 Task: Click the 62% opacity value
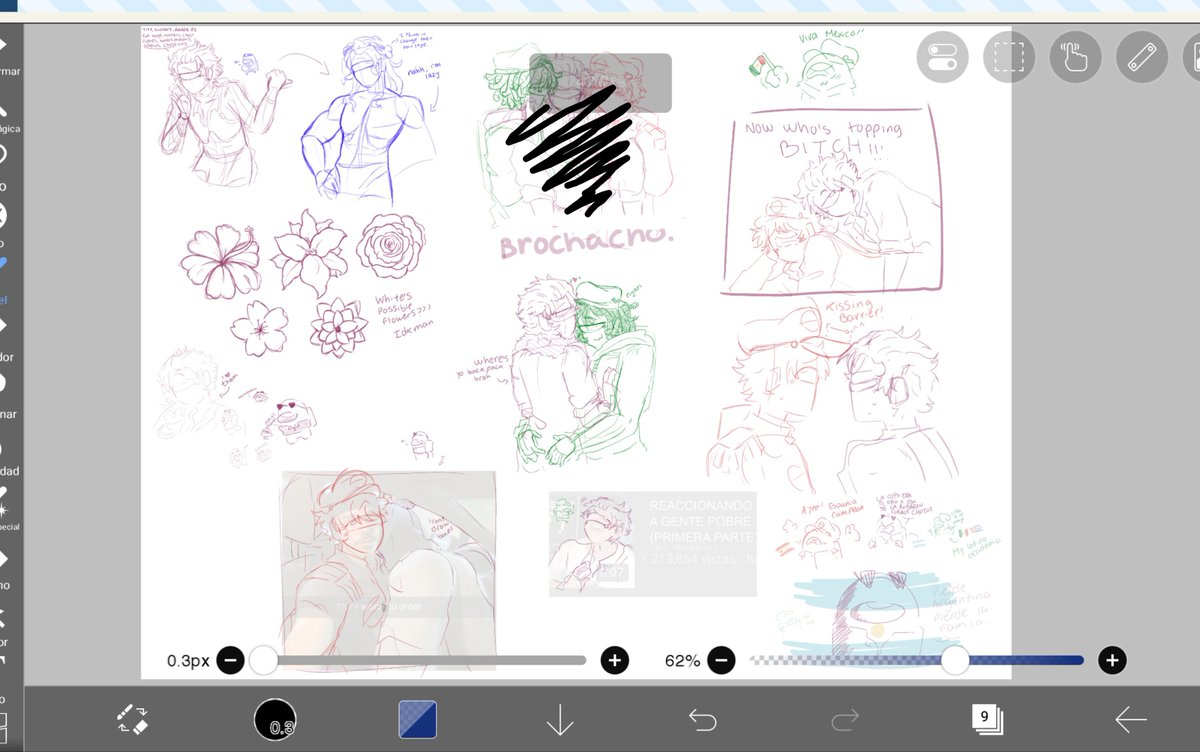tap(682, 661)
